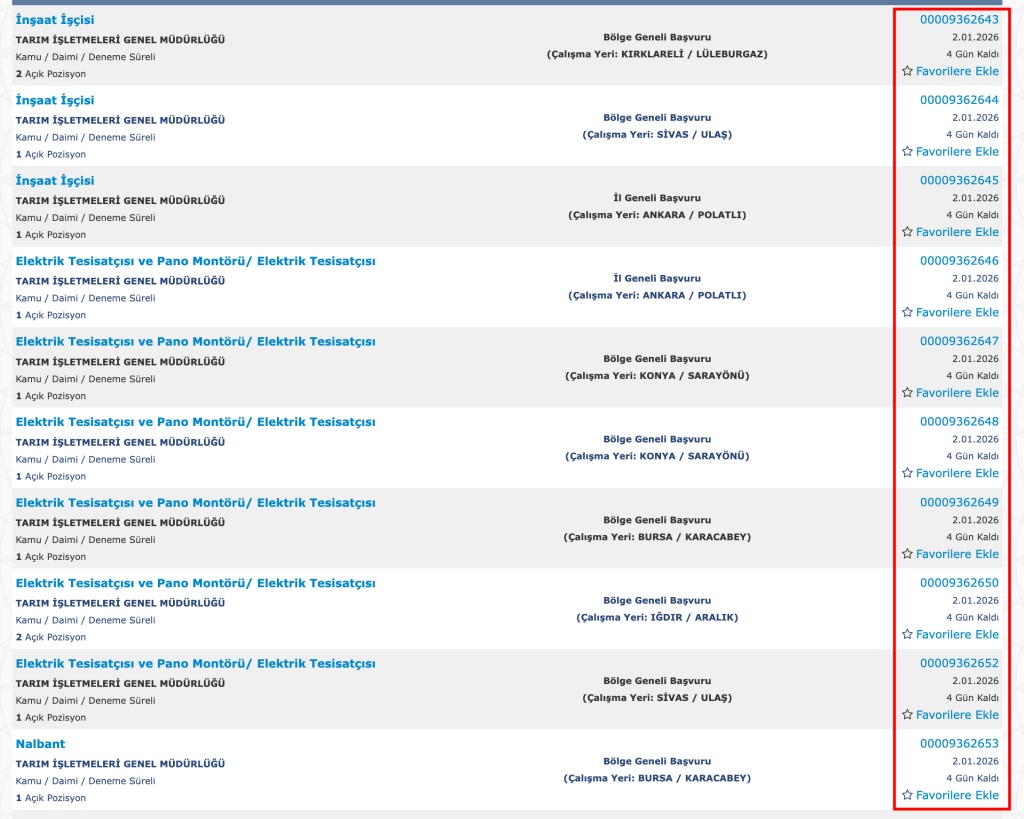Star the Sivas electrician listing 00009362652
Screen dimensions: 1024x819
click(907, 715)
